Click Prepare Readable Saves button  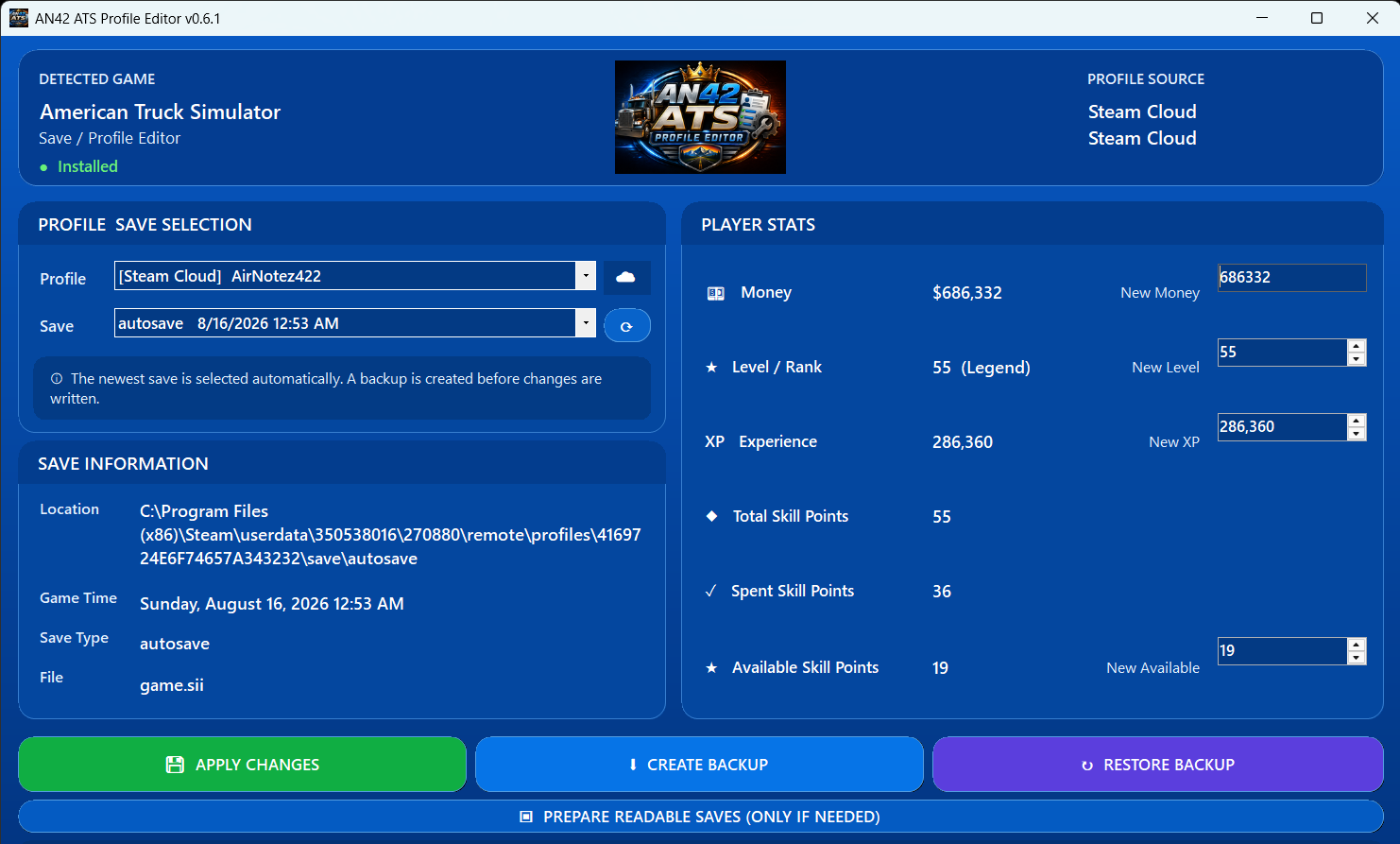[701, 817]
